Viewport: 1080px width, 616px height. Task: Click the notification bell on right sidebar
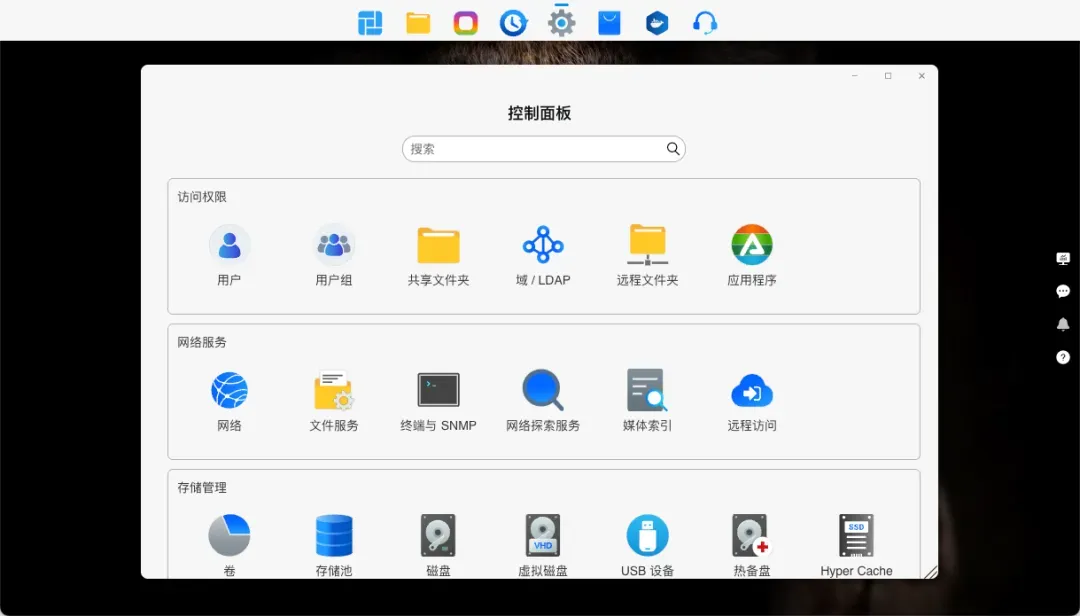[x=1063, y=324]
